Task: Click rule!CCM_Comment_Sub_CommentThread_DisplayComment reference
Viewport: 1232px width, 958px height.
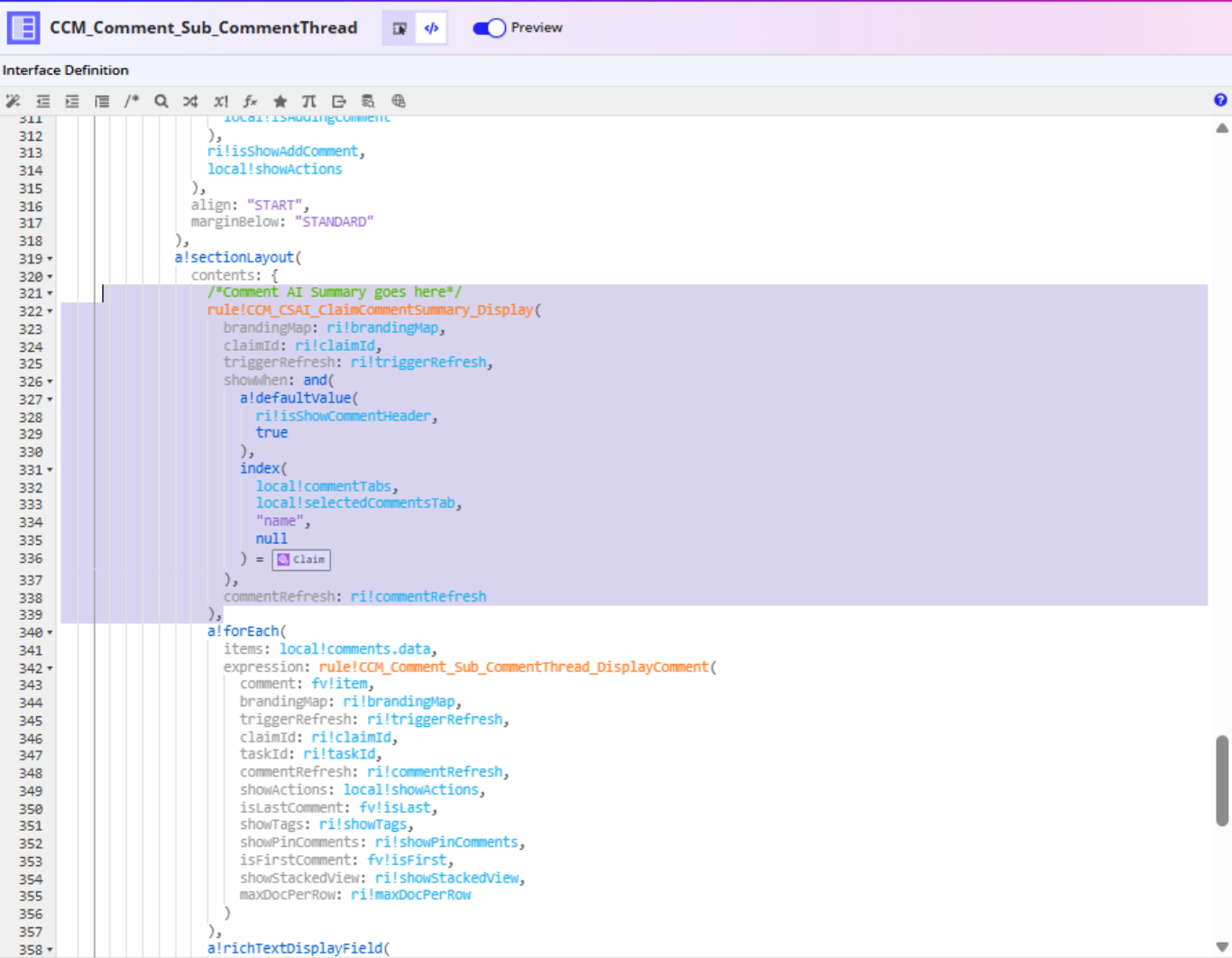Action: pyautogui.click(x=514, y=667)
